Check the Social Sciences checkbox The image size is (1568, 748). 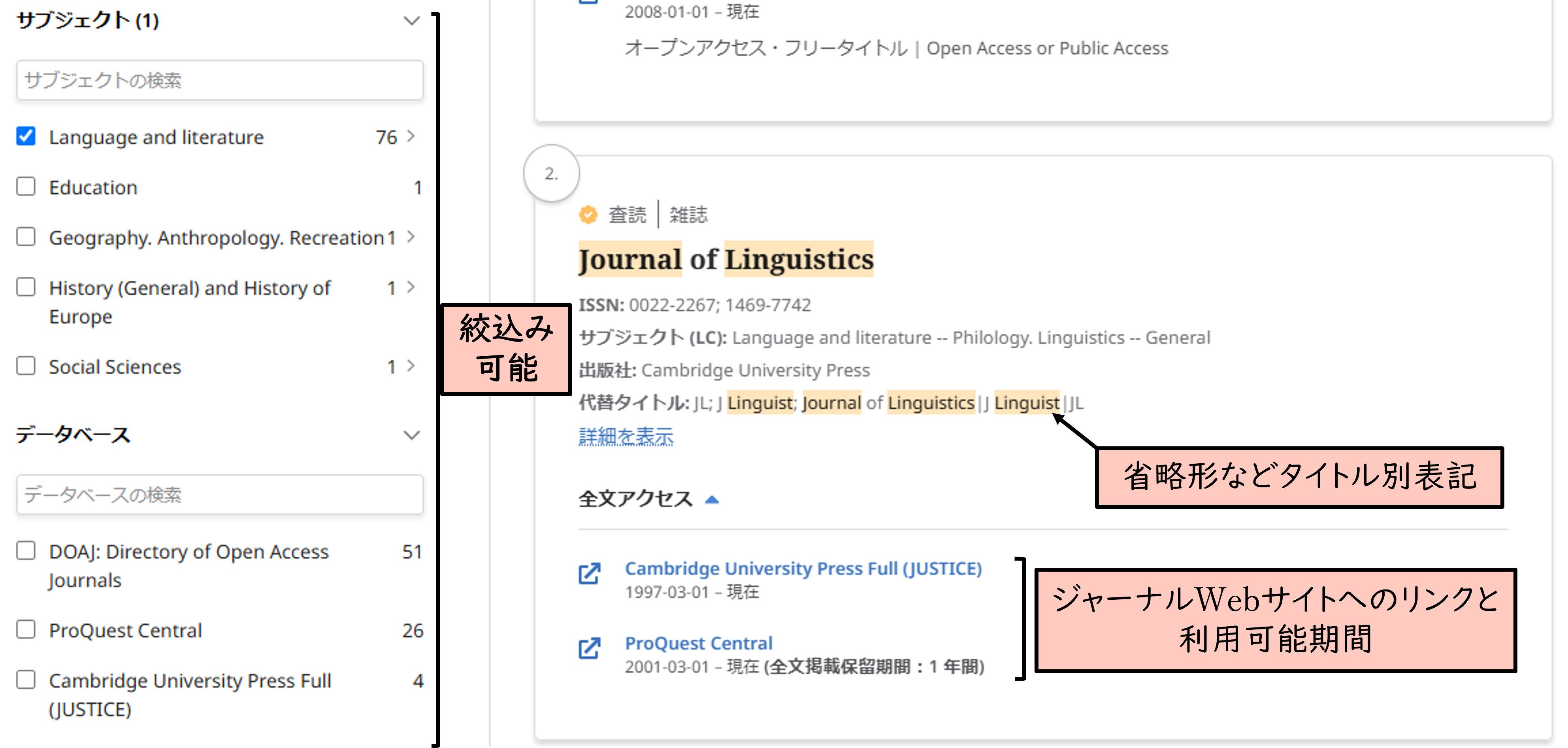pyautogui.click(x=26, y=366)
